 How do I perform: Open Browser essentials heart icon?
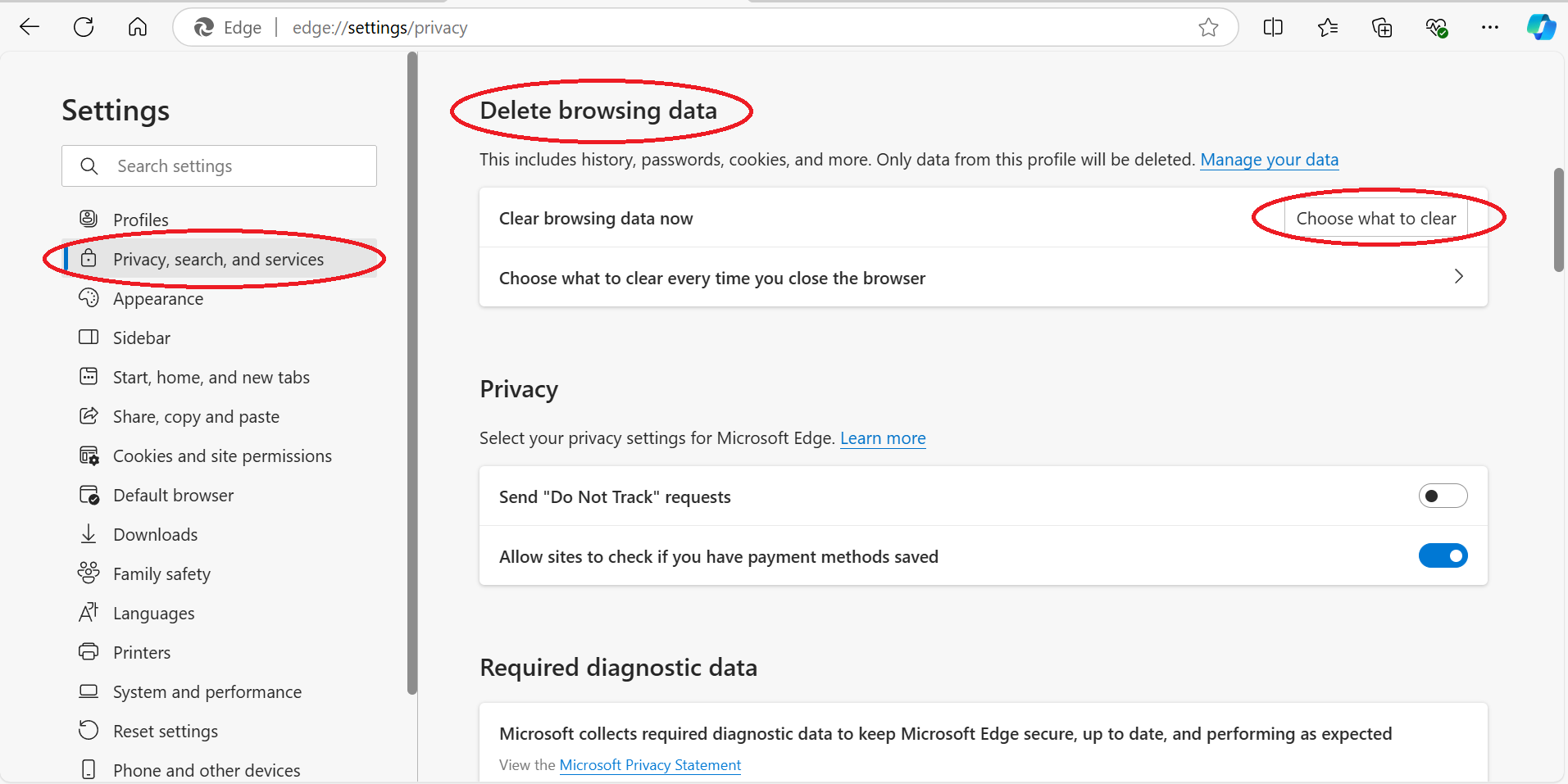1436,28
